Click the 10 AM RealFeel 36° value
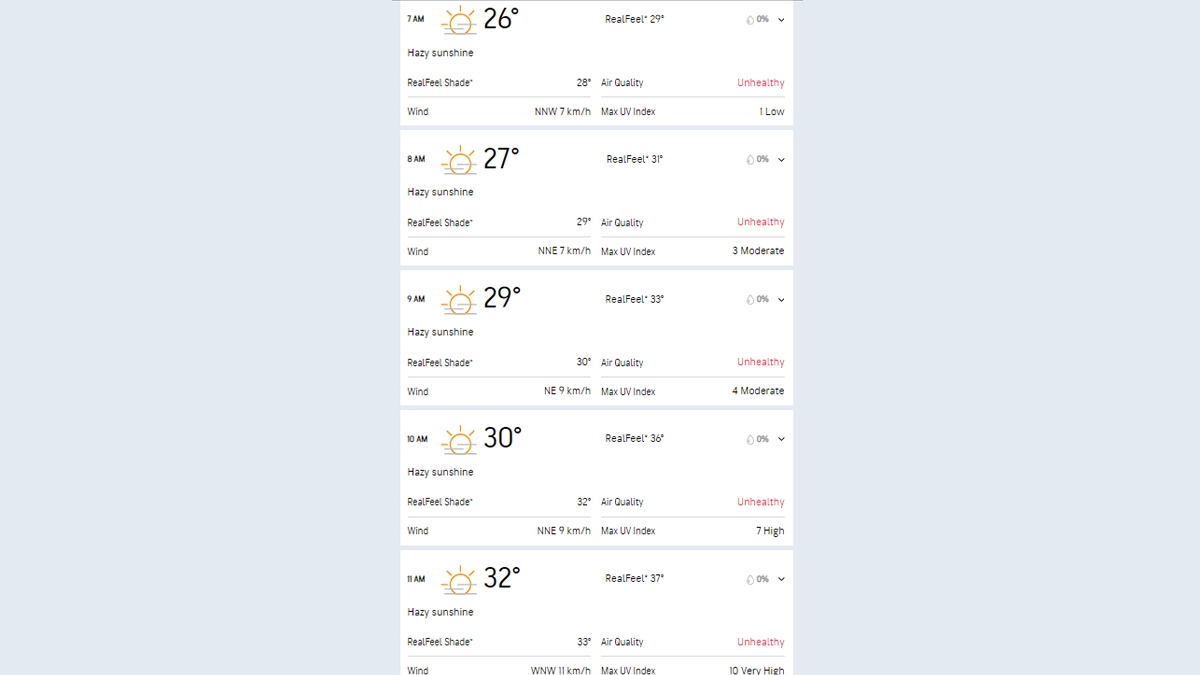Screen dimensions: 1200x675 (x=634, y=439)
